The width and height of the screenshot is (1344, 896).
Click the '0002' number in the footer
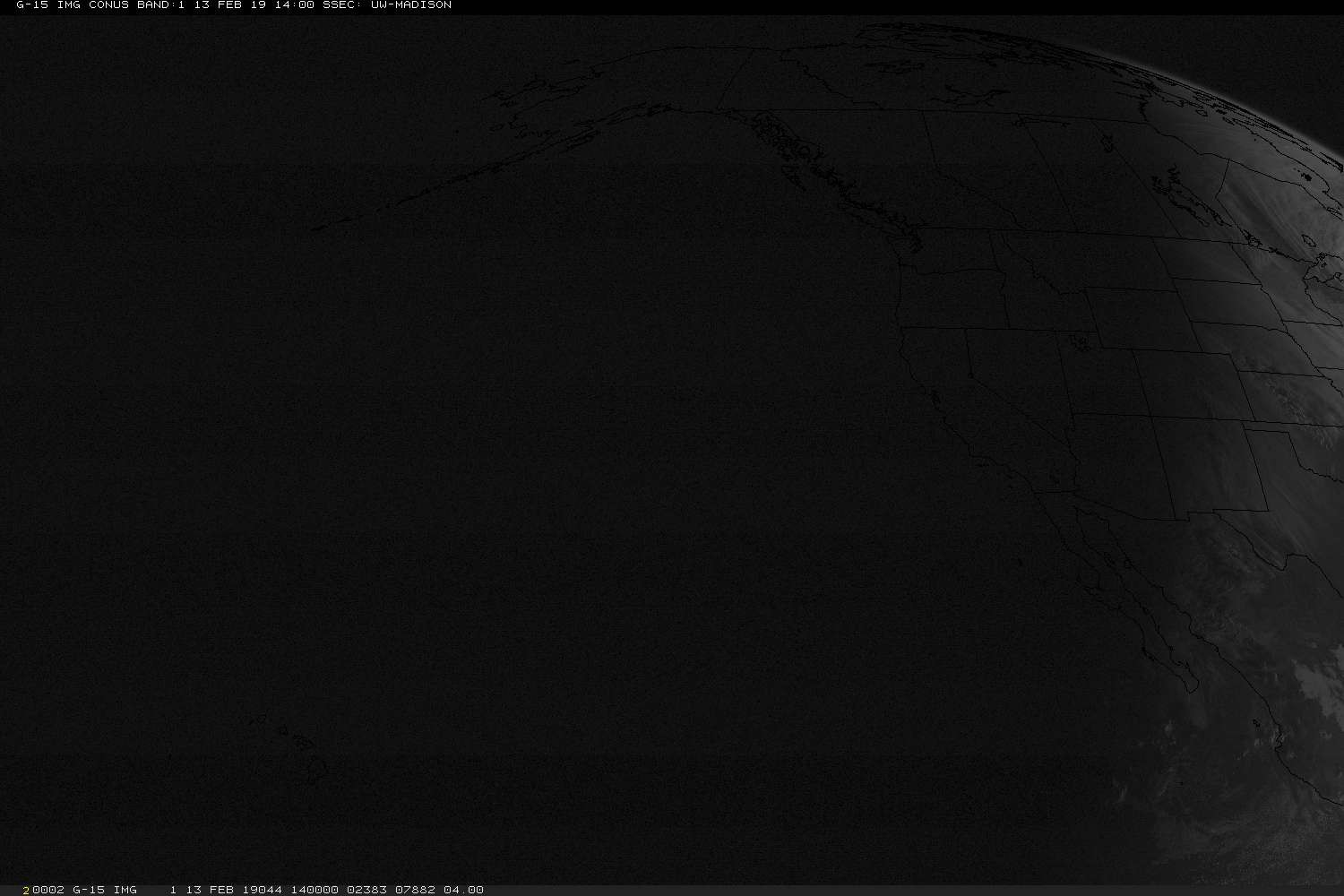click(x=48, y=890)
